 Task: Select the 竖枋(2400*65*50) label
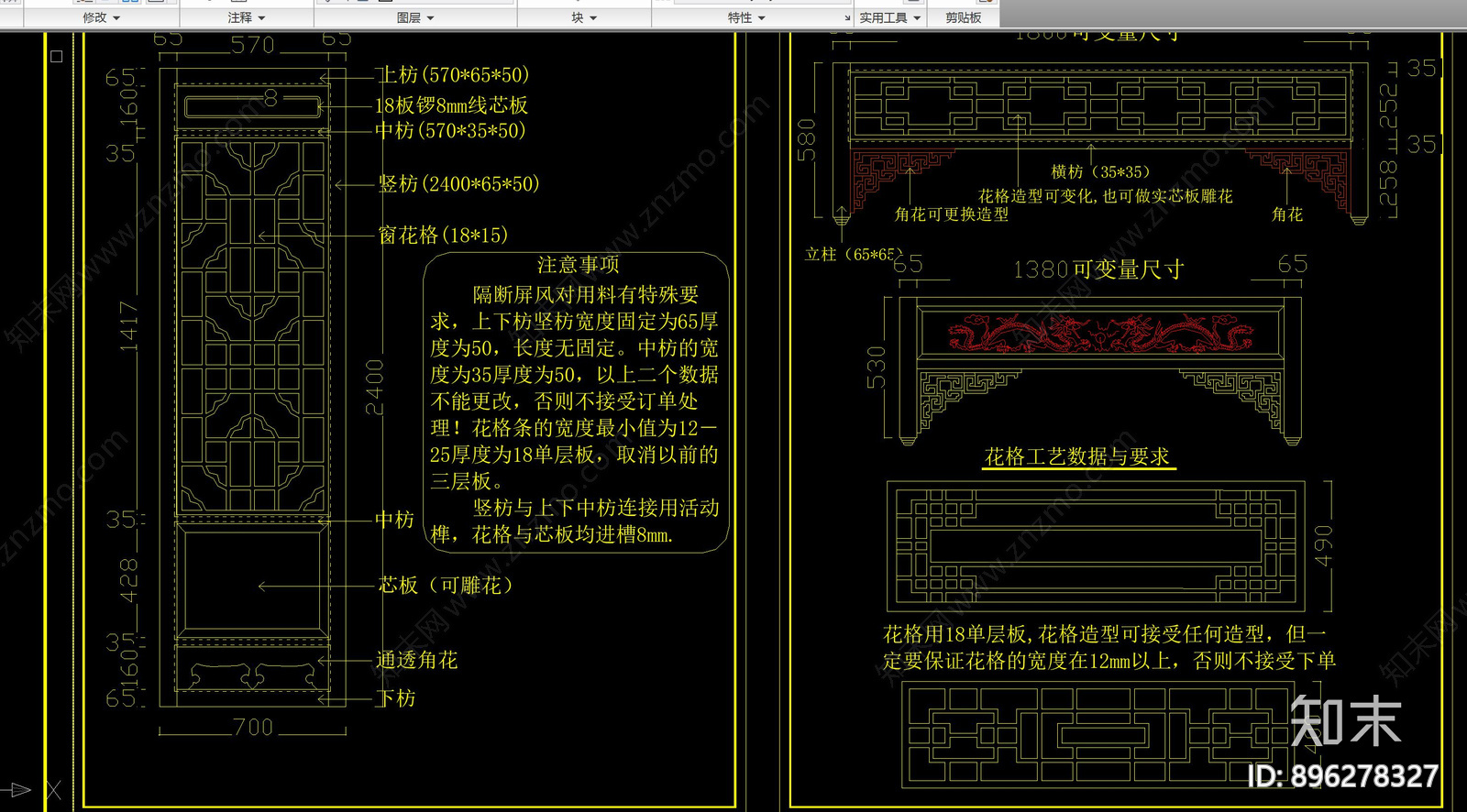click(458, 184)
